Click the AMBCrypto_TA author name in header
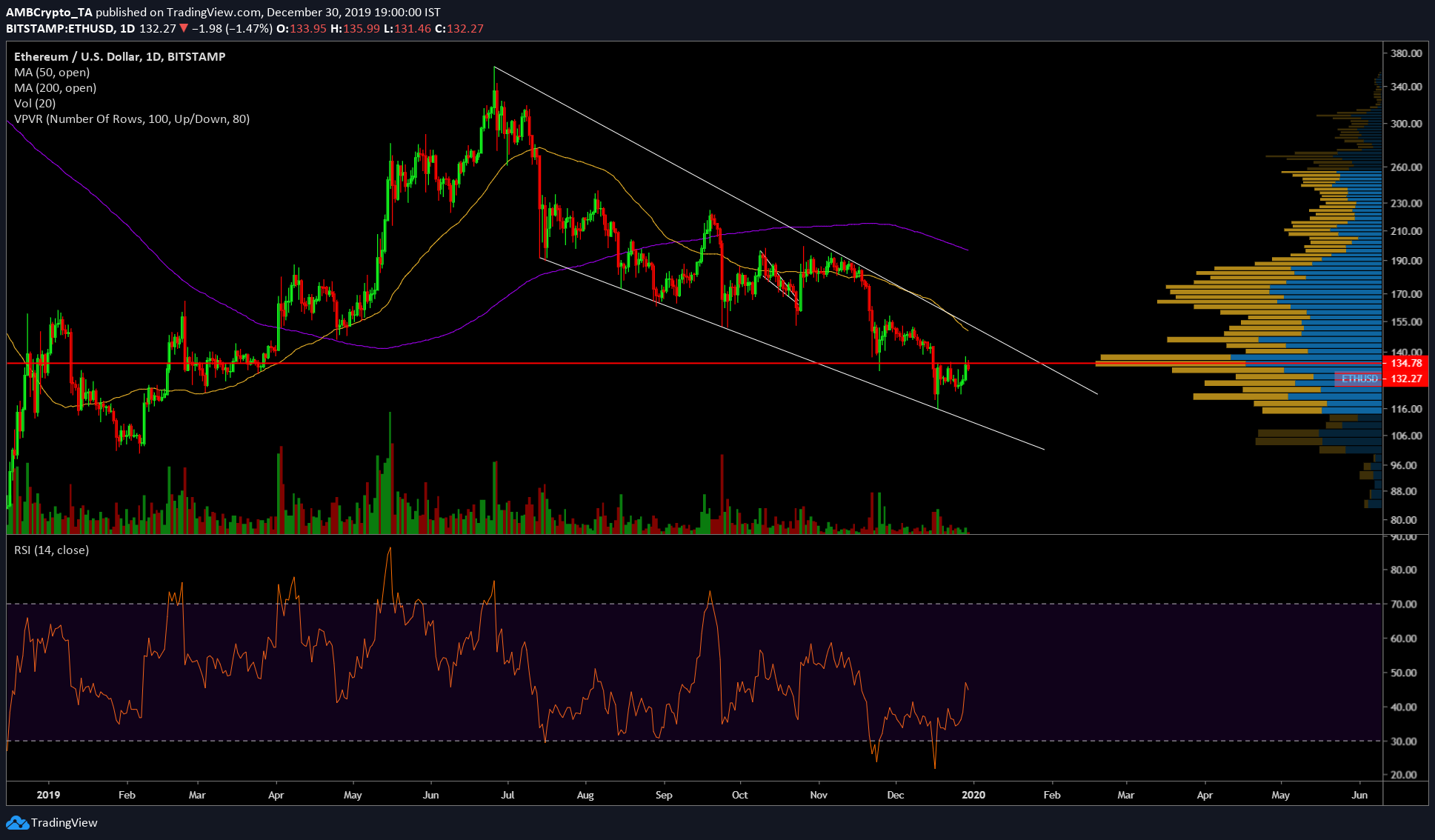 (49, 12)
